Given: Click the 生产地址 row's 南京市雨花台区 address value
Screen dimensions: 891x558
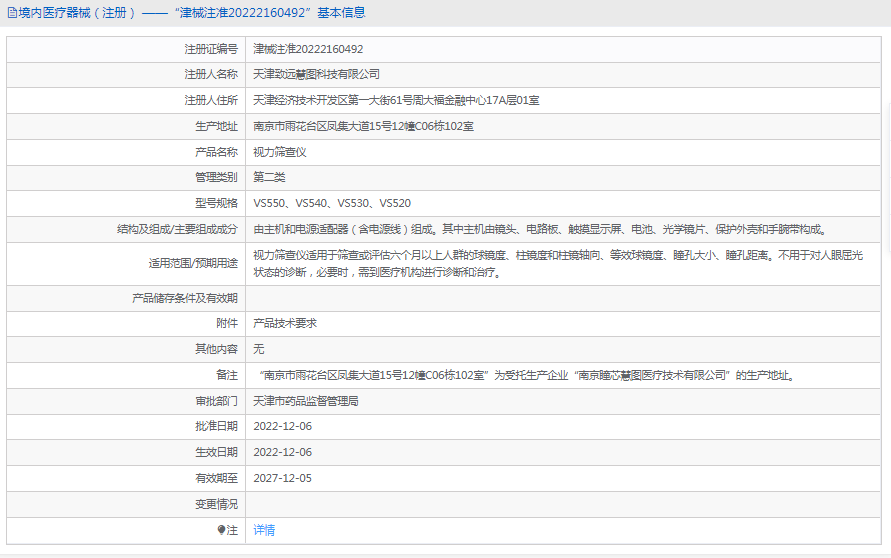Looking at the screenshot, I should point(363,126).
